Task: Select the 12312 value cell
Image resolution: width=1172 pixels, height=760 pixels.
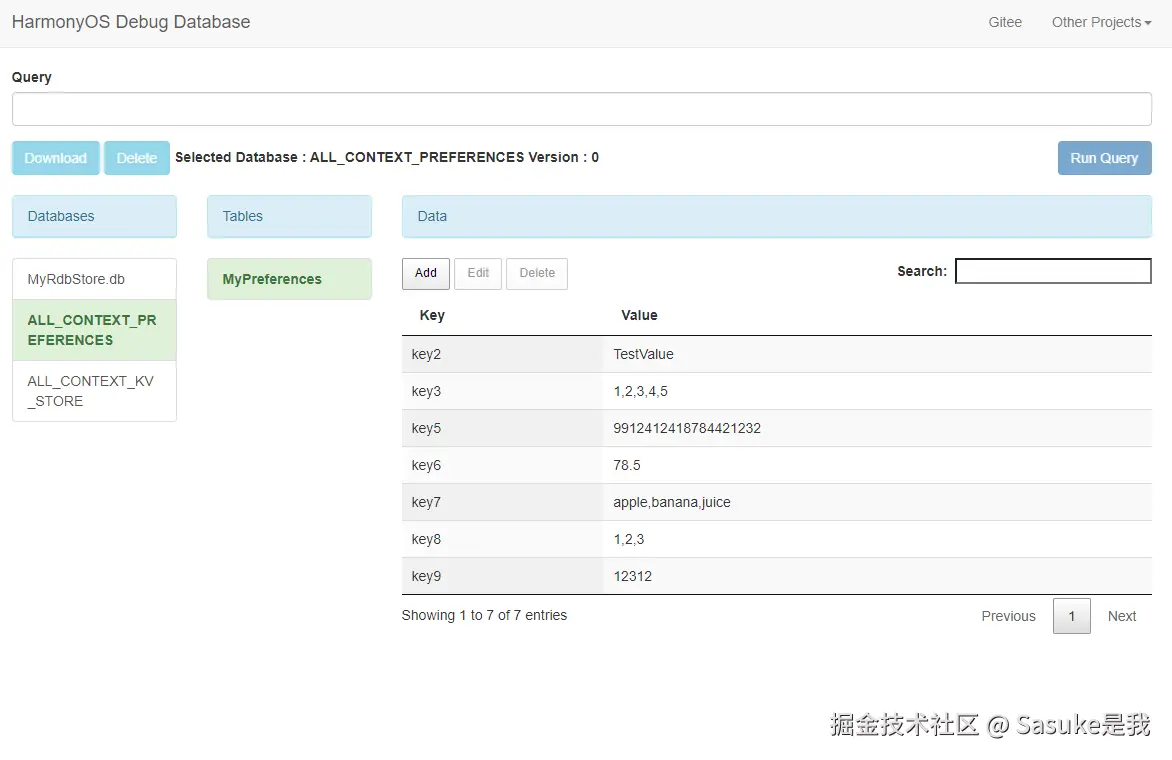Action: 878,576
